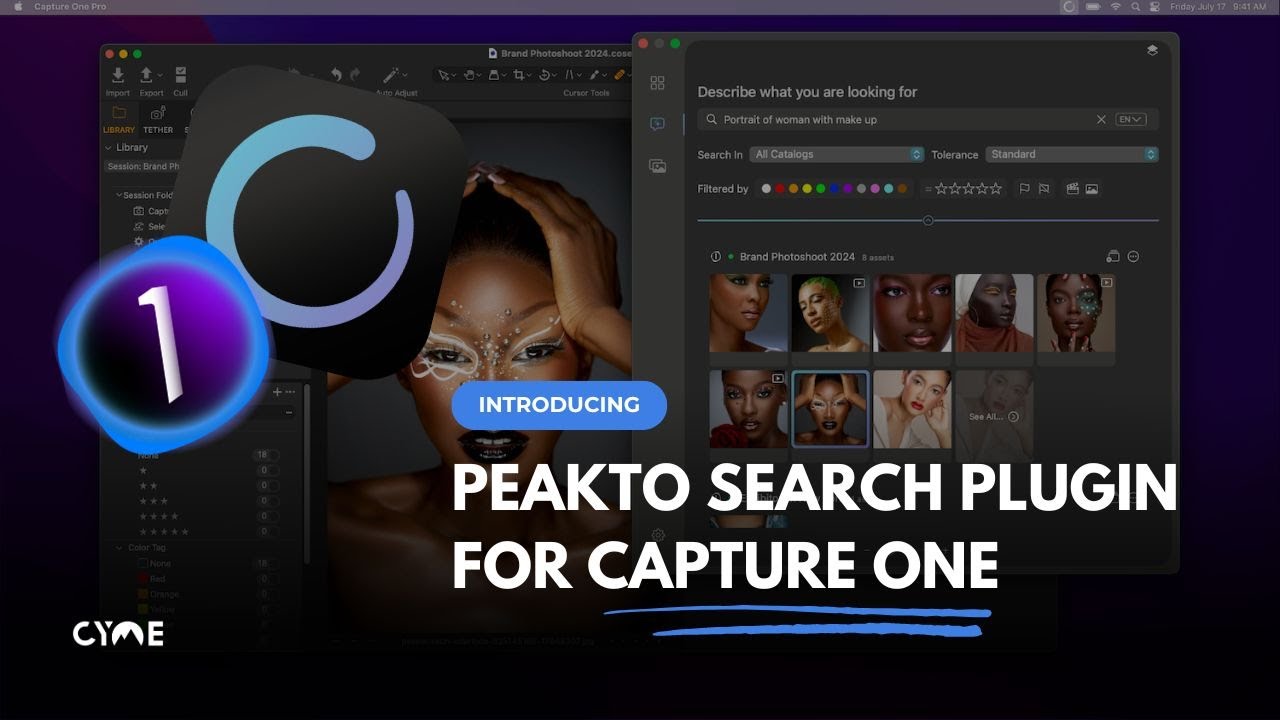
Task: Collapse the Color Tag filter group
Action: (x=118, y=548)
